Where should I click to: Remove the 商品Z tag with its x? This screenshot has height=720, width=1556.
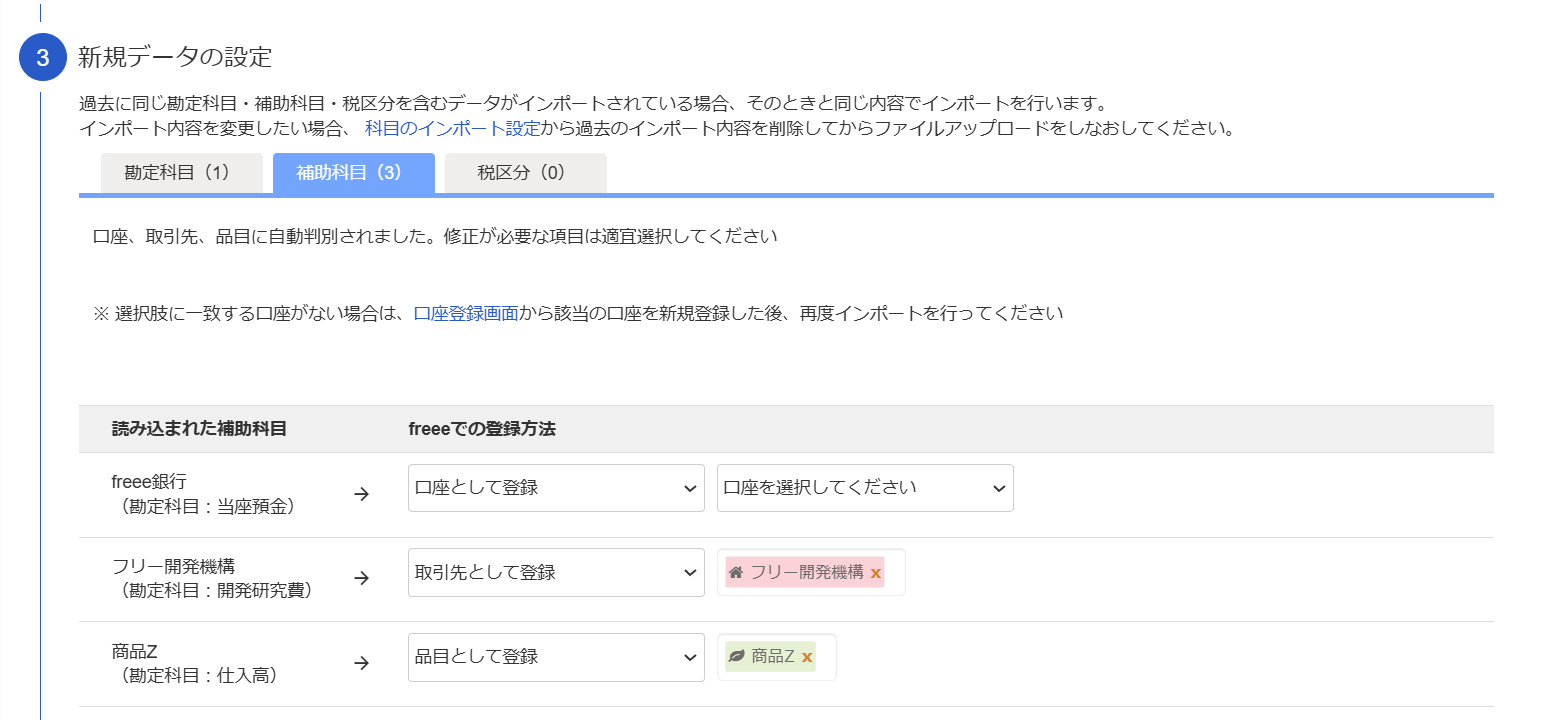(x=807, y=657)
